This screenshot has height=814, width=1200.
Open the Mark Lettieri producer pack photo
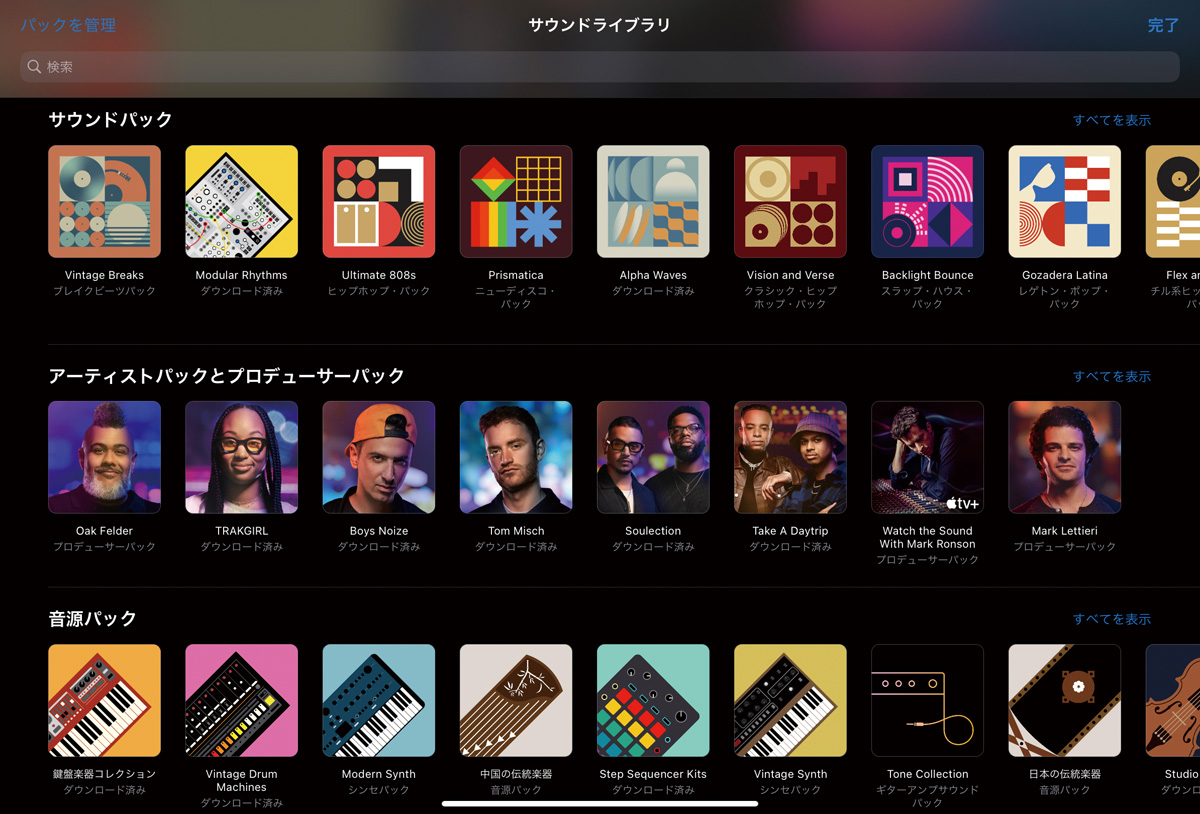(1064, 457)
